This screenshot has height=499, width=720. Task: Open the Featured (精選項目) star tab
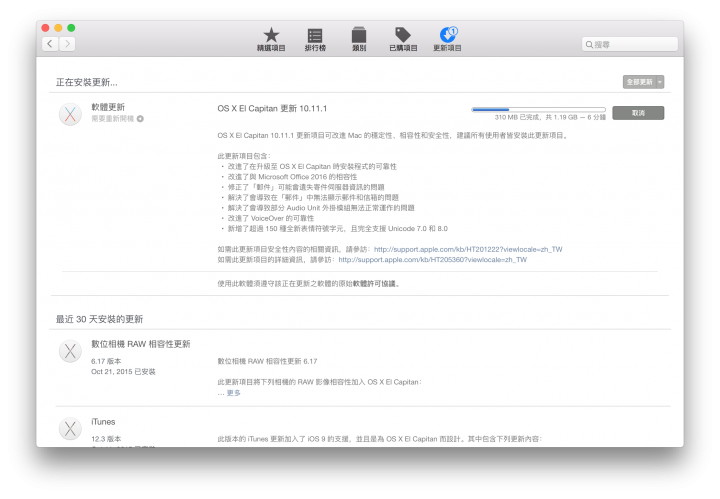[x=271, y=39]
